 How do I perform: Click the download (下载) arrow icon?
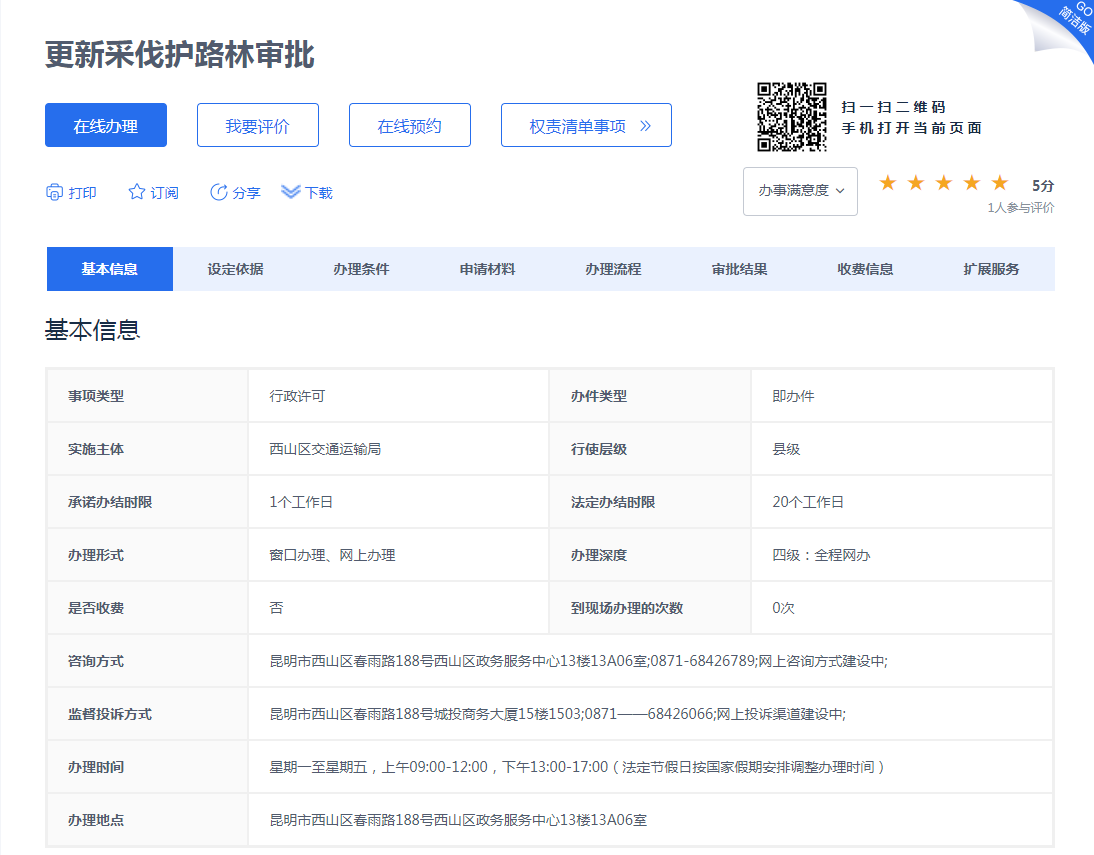point(290,192)
